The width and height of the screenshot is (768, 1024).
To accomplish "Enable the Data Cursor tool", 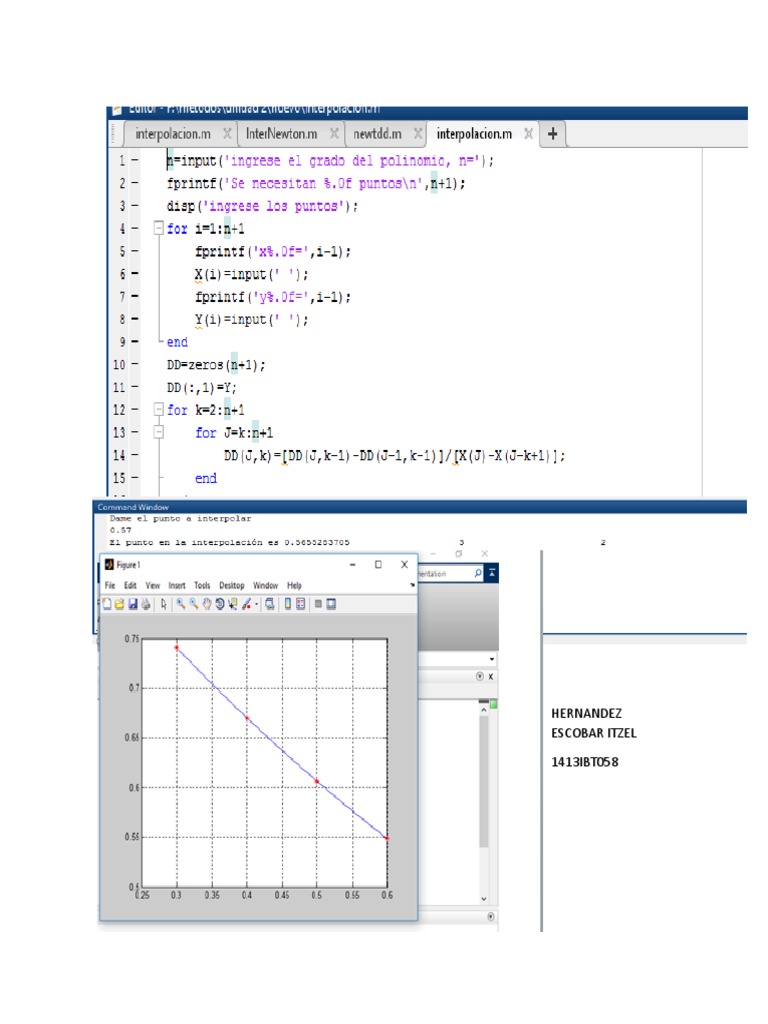I will (x=233, y=604).
